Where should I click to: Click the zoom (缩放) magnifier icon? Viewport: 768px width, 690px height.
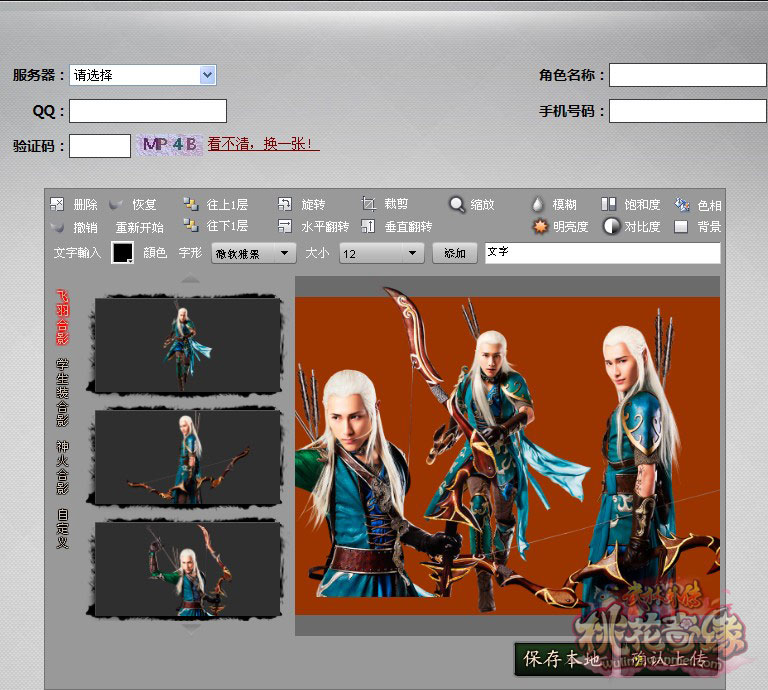(457, 205)
